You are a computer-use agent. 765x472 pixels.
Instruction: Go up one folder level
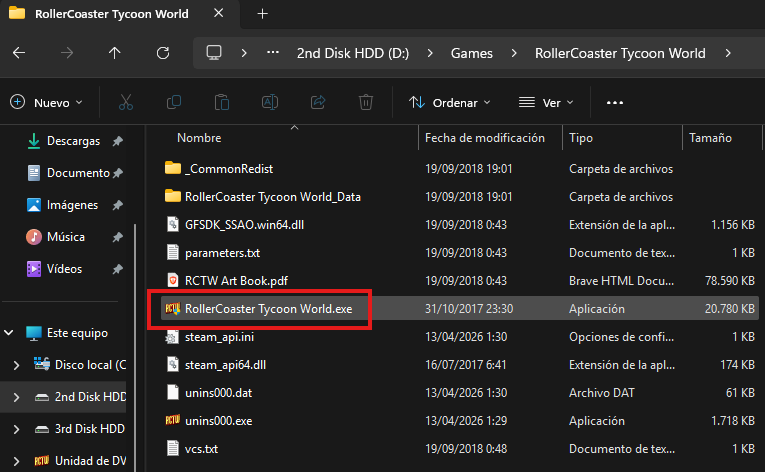[115, 53]
